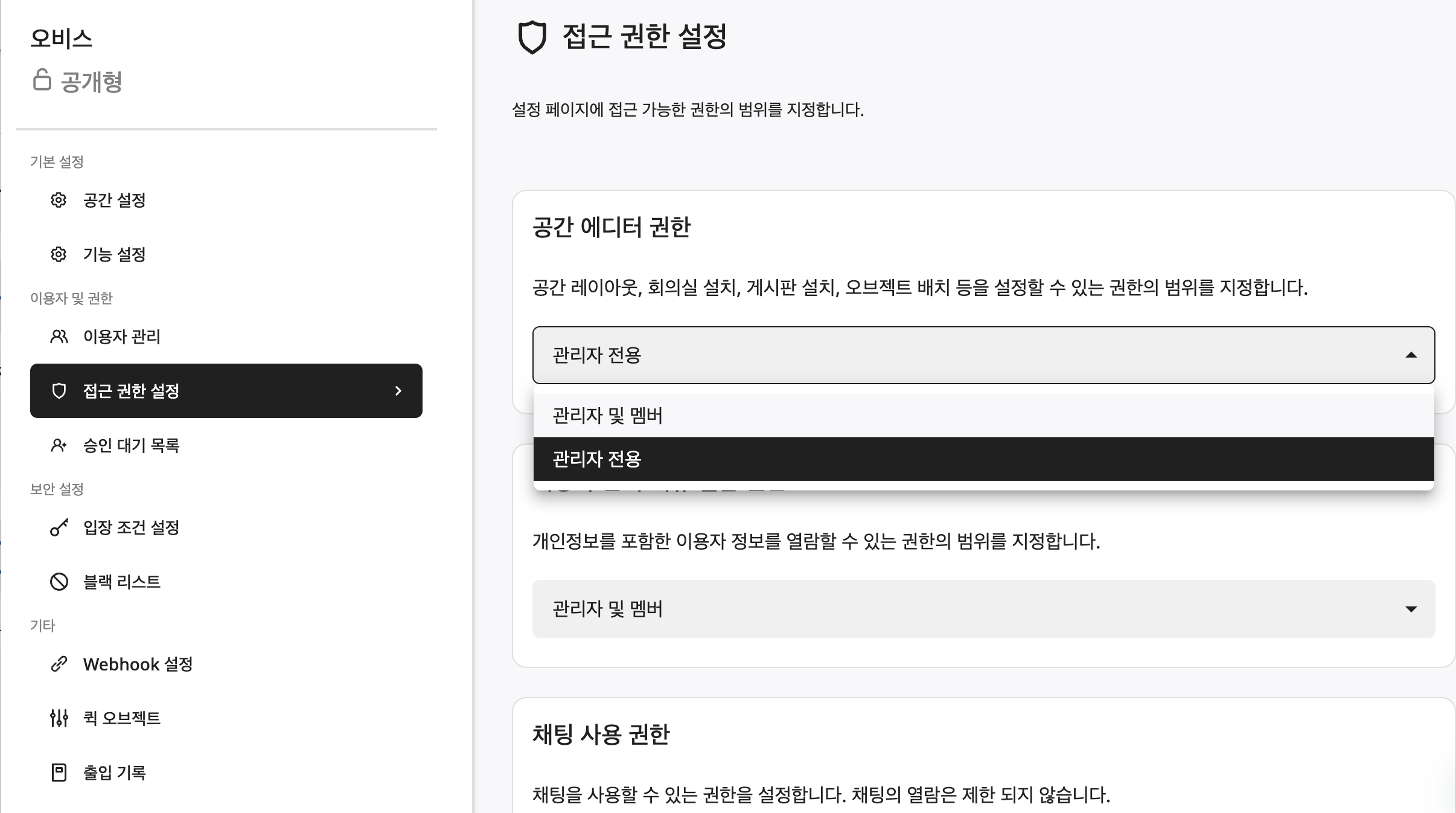
Task: Click the user-plus icon for 승인 대기 목록
Action: coord(59,445)
